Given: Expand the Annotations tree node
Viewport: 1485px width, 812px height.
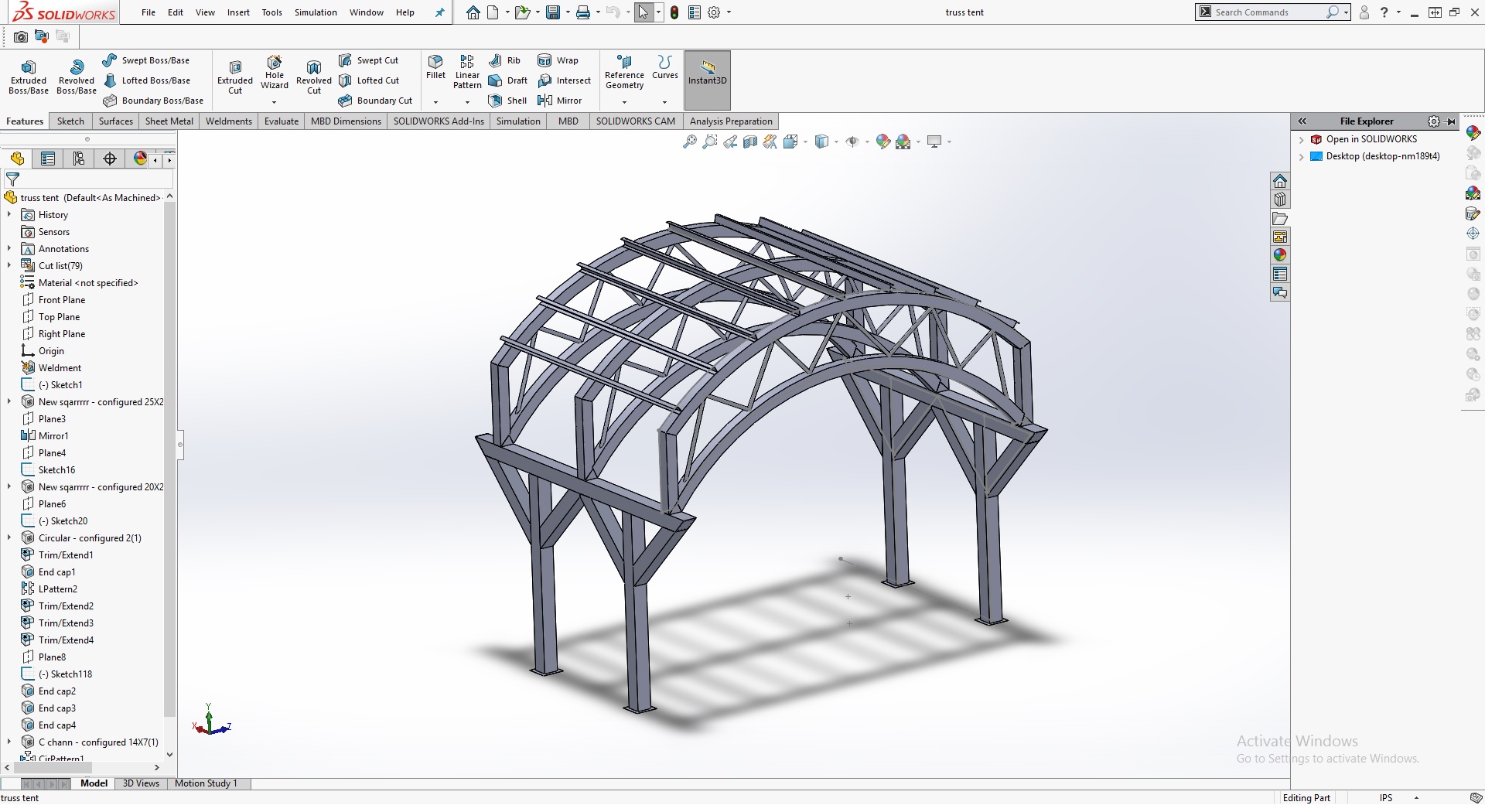Looking at the screenshot, I should (x=9, y=249).
